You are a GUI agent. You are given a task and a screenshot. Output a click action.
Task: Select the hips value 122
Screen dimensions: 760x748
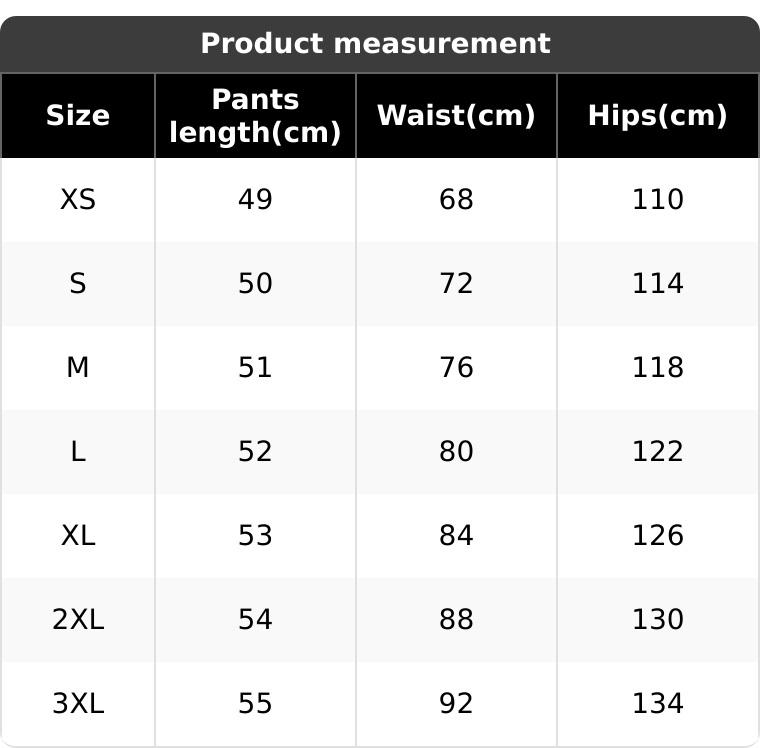pyautogui.click(x=657, y=452)
